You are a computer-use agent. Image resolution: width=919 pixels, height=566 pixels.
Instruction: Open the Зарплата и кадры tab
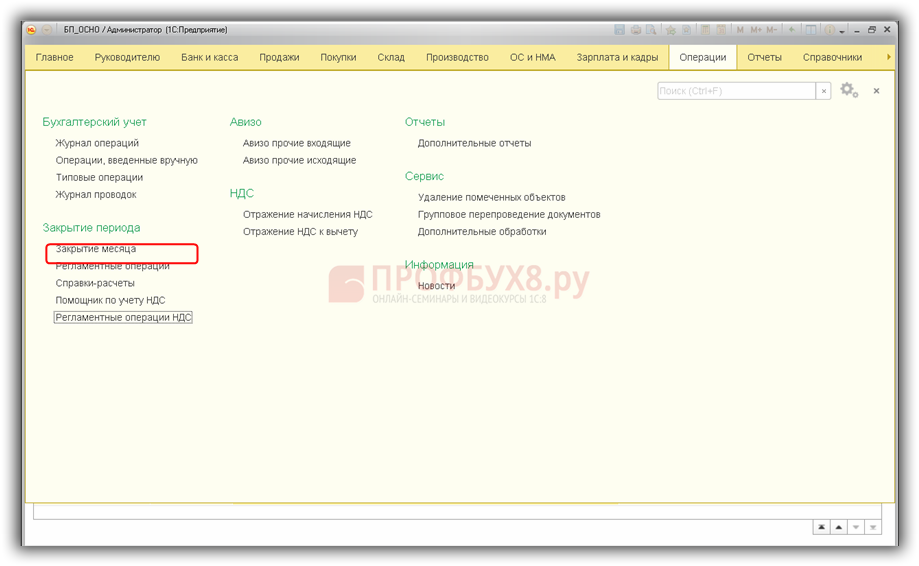click(x=616, y=57)
